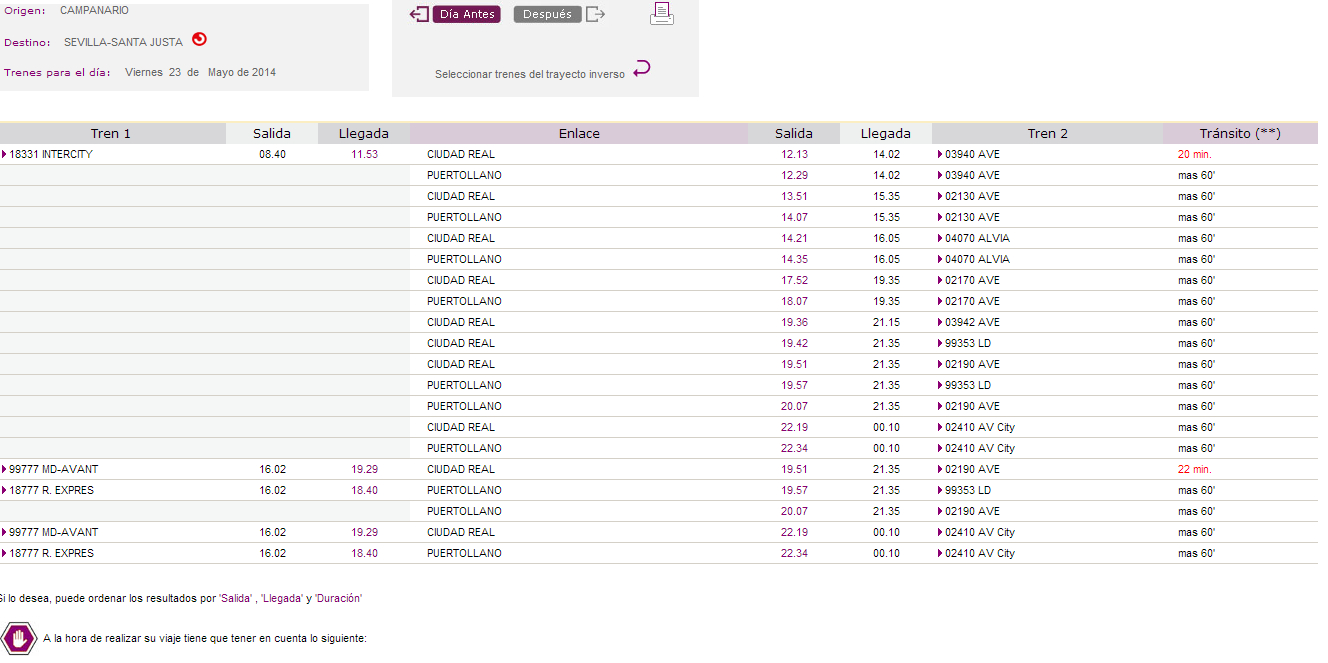The width and height of the screenshot is (1328, 663).
Task: Click the printer icon
Action: click(662, 14)
